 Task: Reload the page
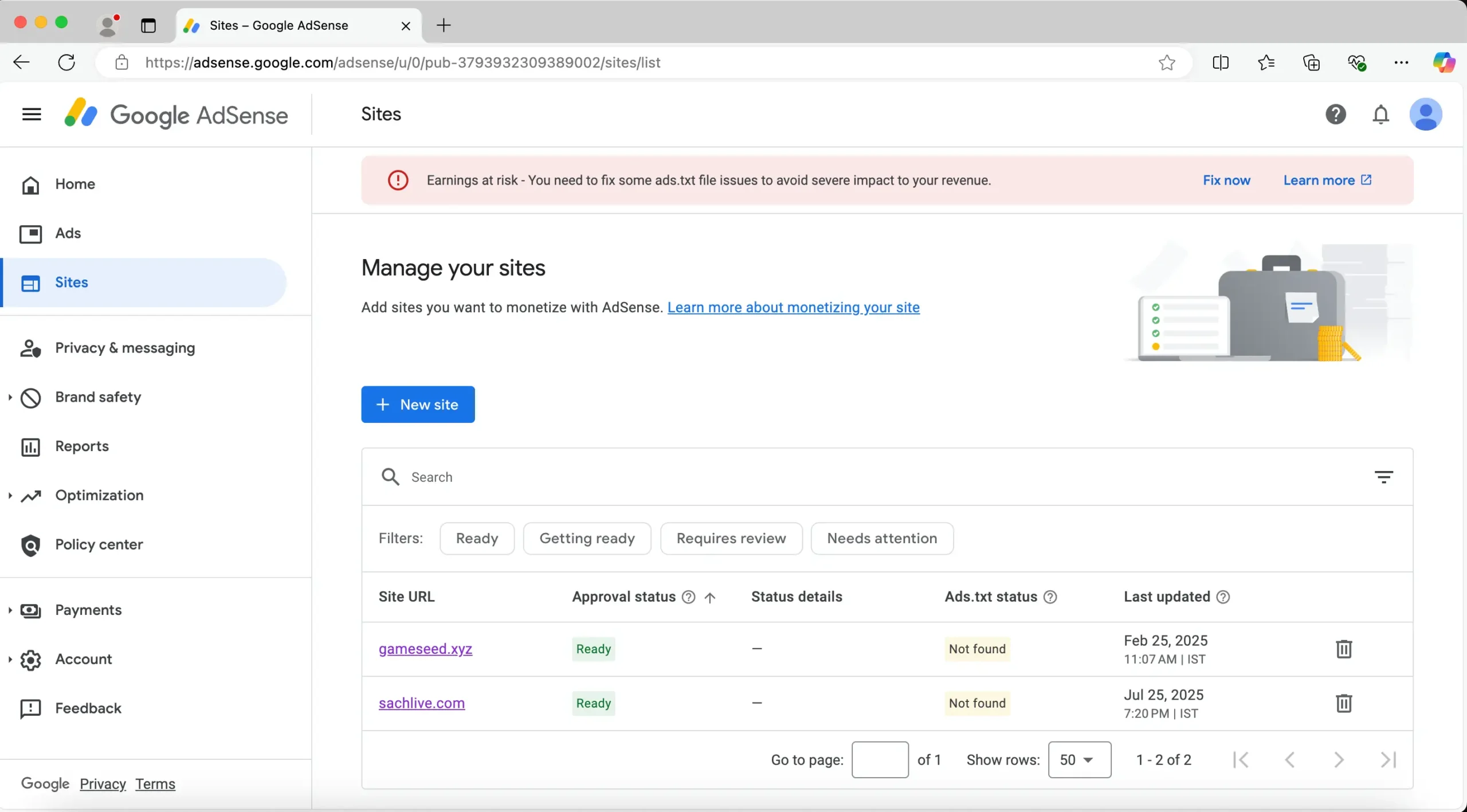66,62
